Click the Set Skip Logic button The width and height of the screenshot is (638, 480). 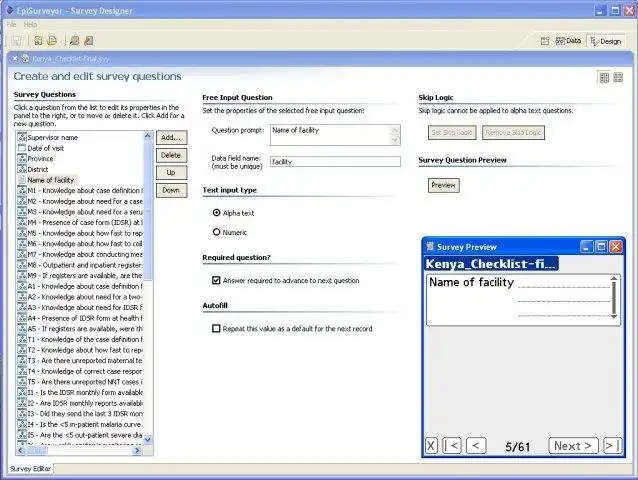[452, 133]
